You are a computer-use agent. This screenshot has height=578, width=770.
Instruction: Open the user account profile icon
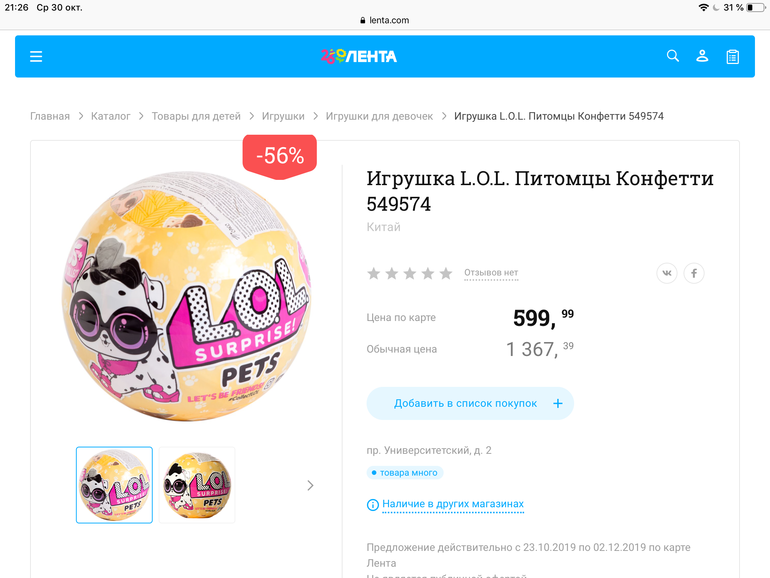click(702, 56)
